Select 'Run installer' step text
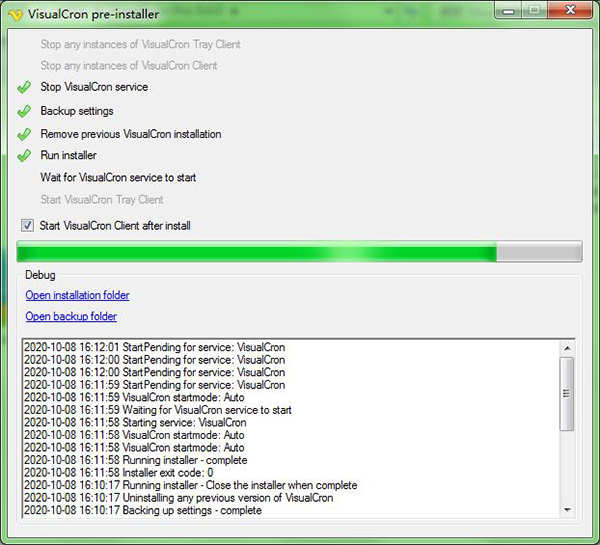 pos(68,155)
